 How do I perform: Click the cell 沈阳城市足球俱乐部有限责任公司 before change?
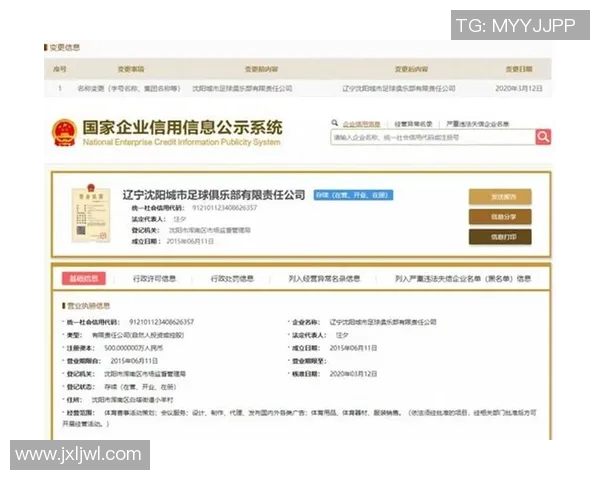[x=242, y=88]
